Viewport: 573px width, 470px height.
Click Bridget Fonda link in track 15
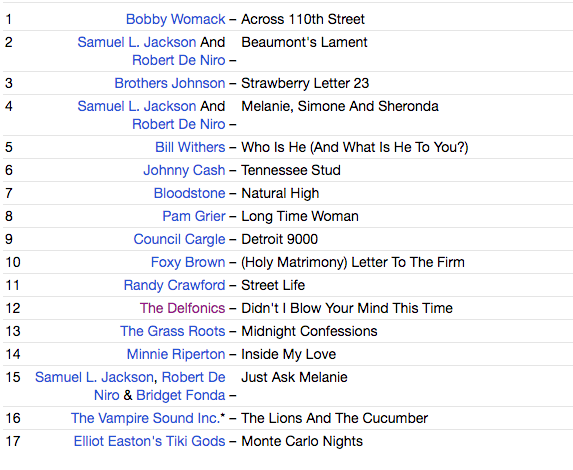[x=181, y=395]
